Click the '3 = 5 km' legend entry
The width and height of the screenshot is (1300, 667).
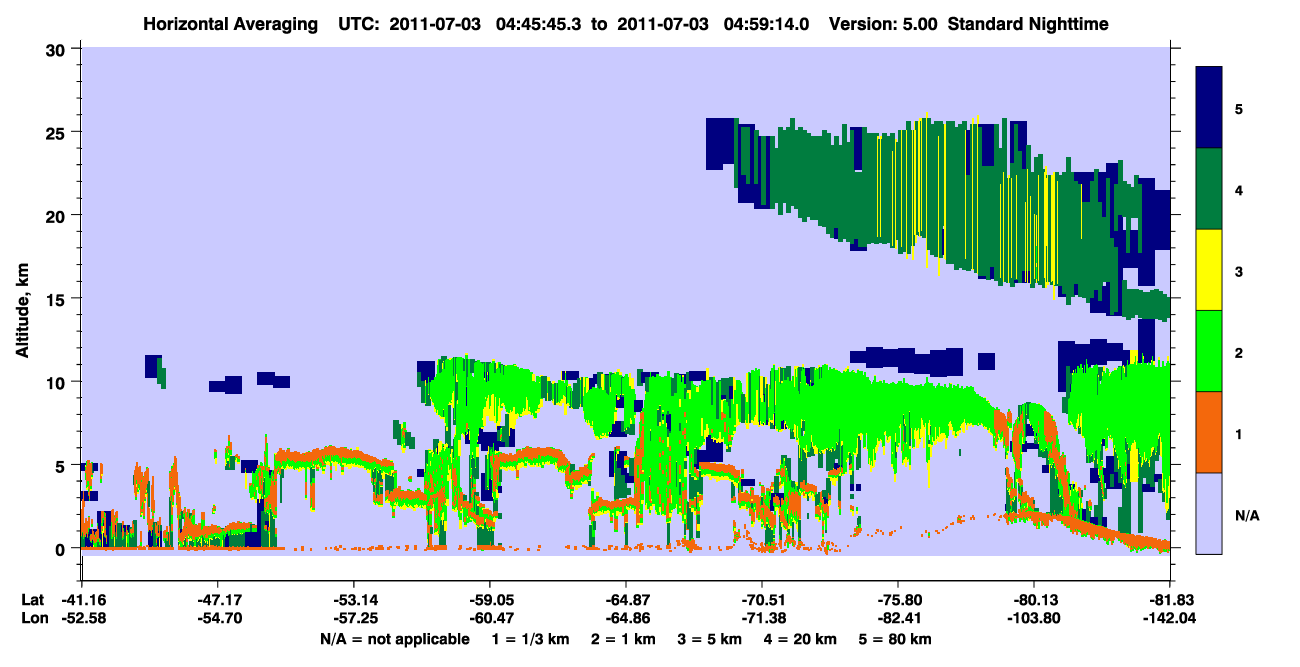coord(710,638)
